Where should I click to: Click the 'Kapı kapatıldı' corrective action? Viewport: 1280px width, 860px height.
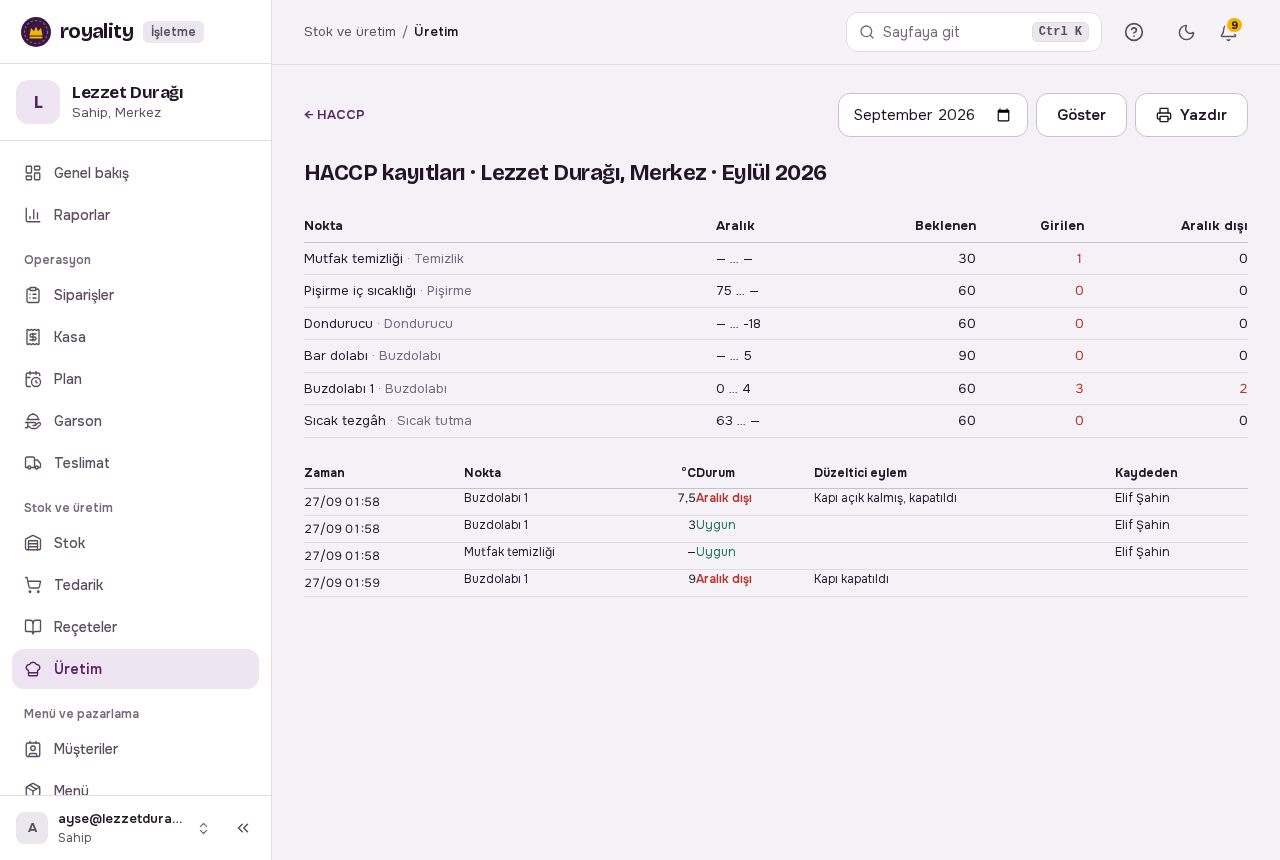[x=851, y=579]
